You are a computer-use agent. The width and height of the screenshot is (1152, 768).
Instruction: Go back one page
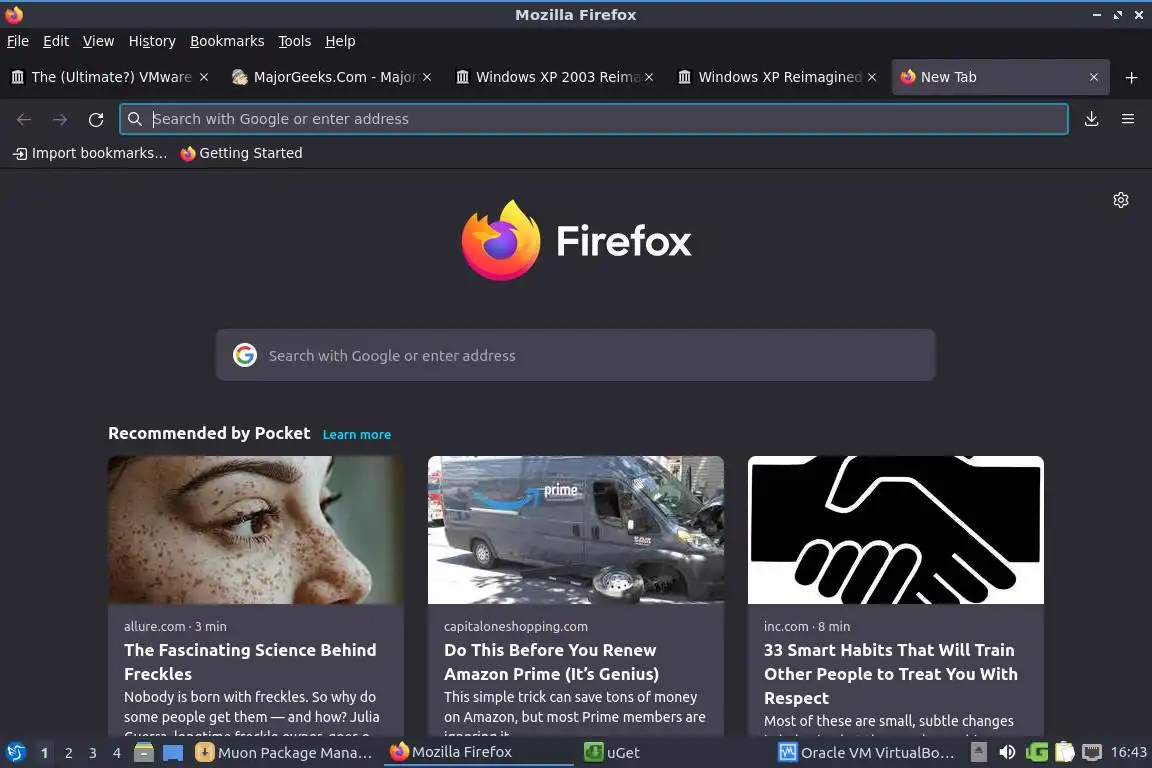24,119
